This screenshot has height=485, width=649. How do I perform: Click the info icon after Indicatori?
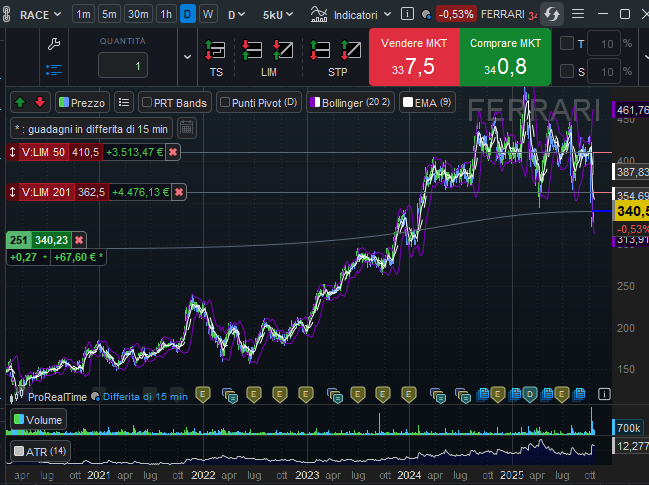tap(407, 15)
